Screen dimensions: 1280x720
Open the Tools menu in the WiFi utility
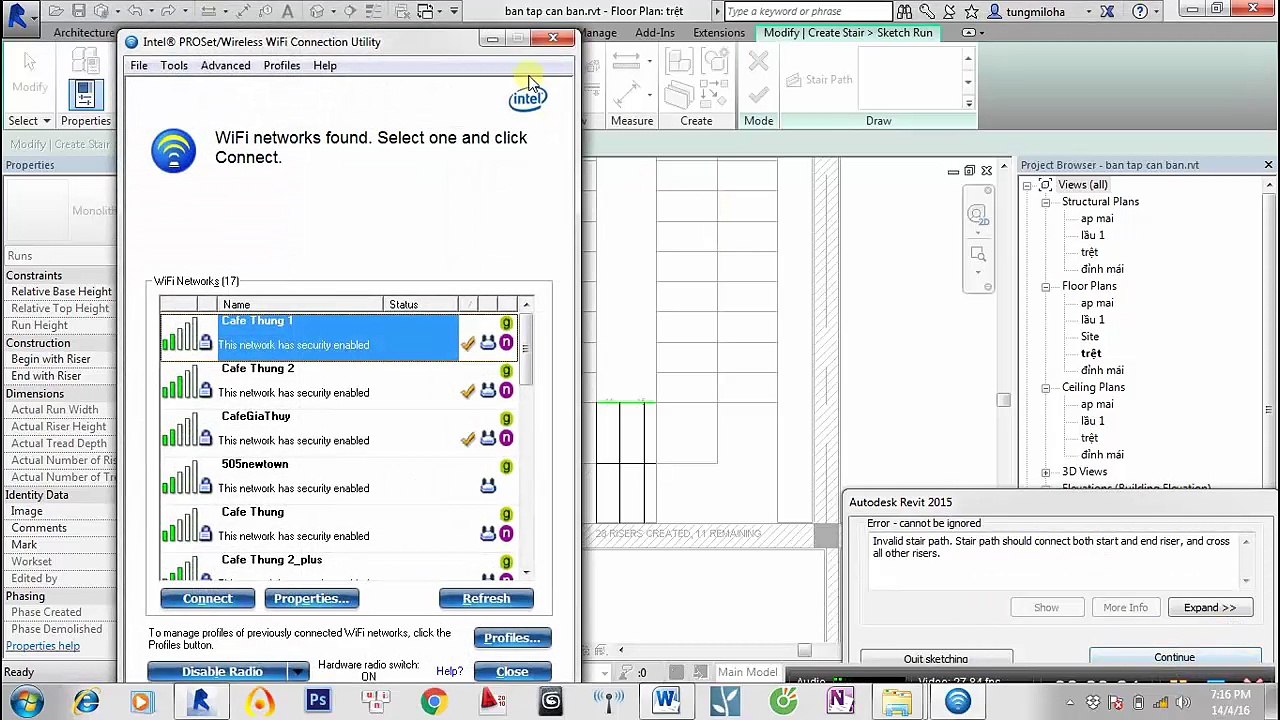(174, 66)
